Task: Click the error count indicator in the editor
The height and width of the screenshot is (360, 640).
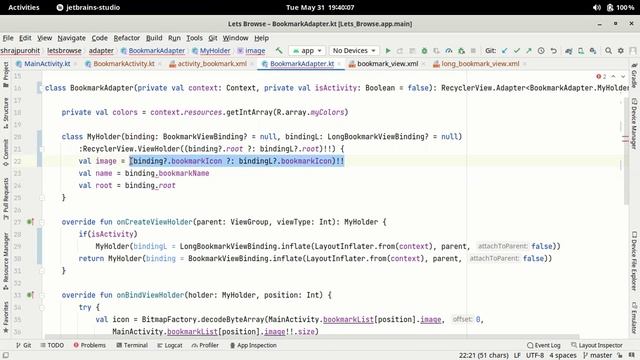Action: (601, 76)
